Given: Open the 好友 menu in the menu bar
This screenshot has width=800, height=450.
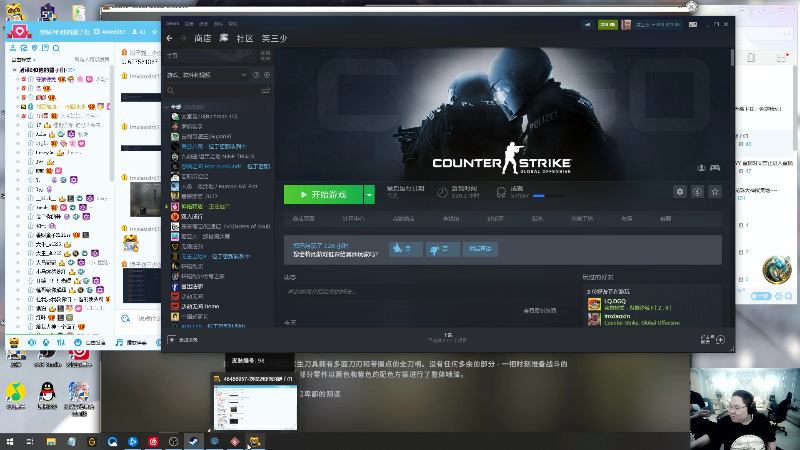Looking at the screenshot, I should (204, 24).
